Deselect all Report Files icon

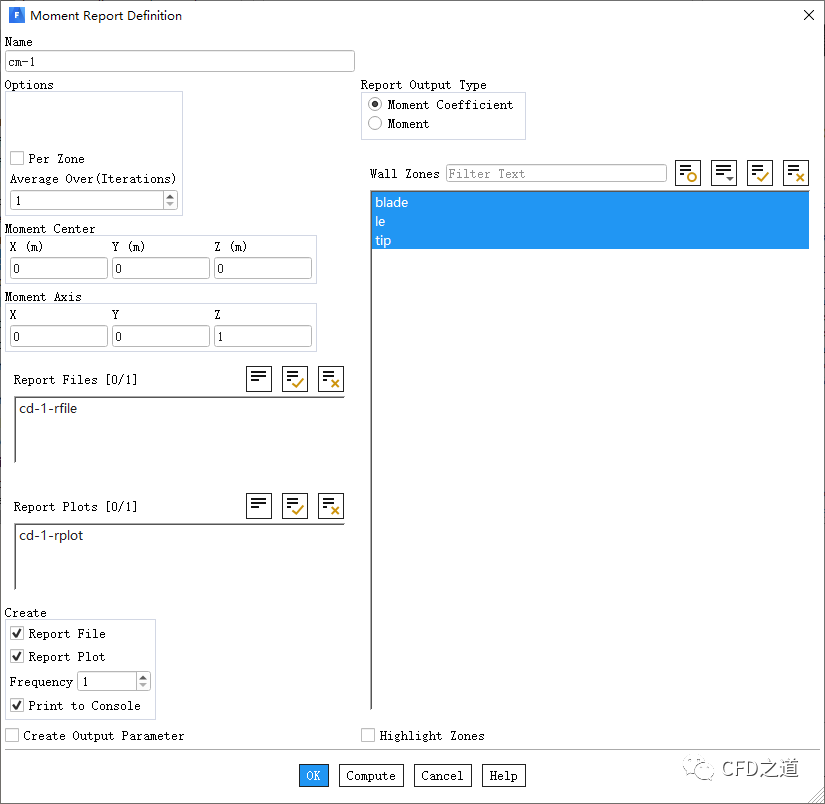coord(331,379)
